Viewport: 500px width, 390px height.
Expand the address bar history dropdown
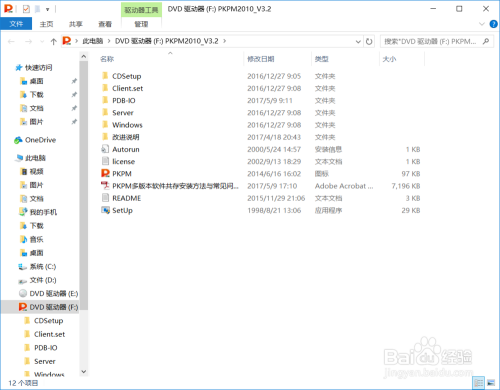[358, 42]
